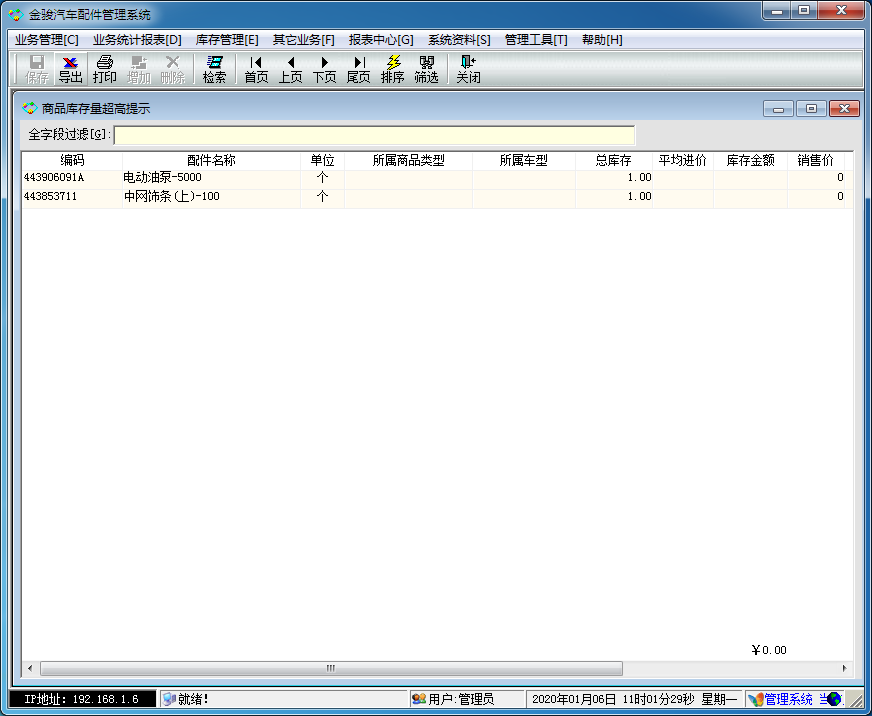Select the code cell 443906091A

72,177
